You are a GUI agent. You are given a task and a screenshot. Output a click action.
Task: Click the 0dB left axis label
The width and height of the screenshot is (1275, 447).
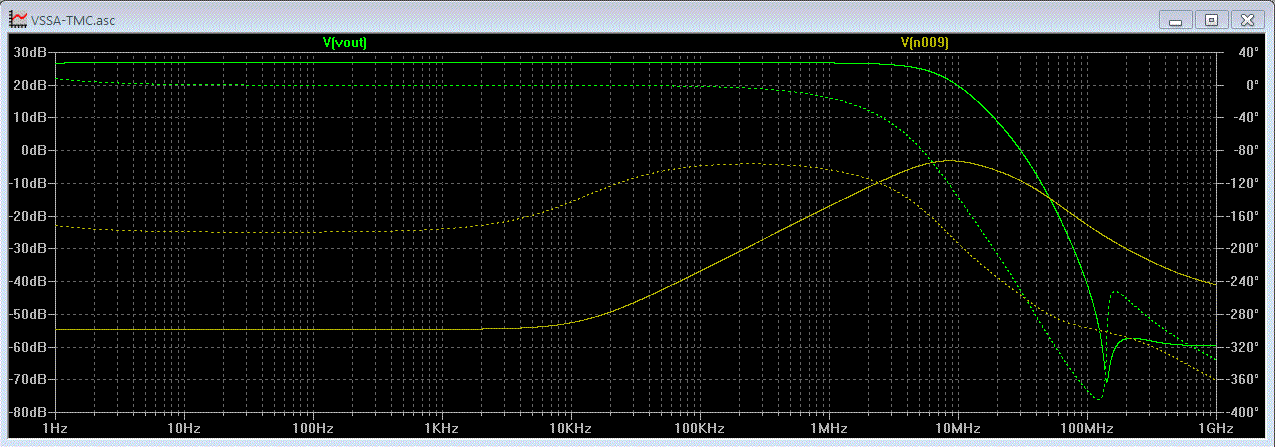coord(32,150)
